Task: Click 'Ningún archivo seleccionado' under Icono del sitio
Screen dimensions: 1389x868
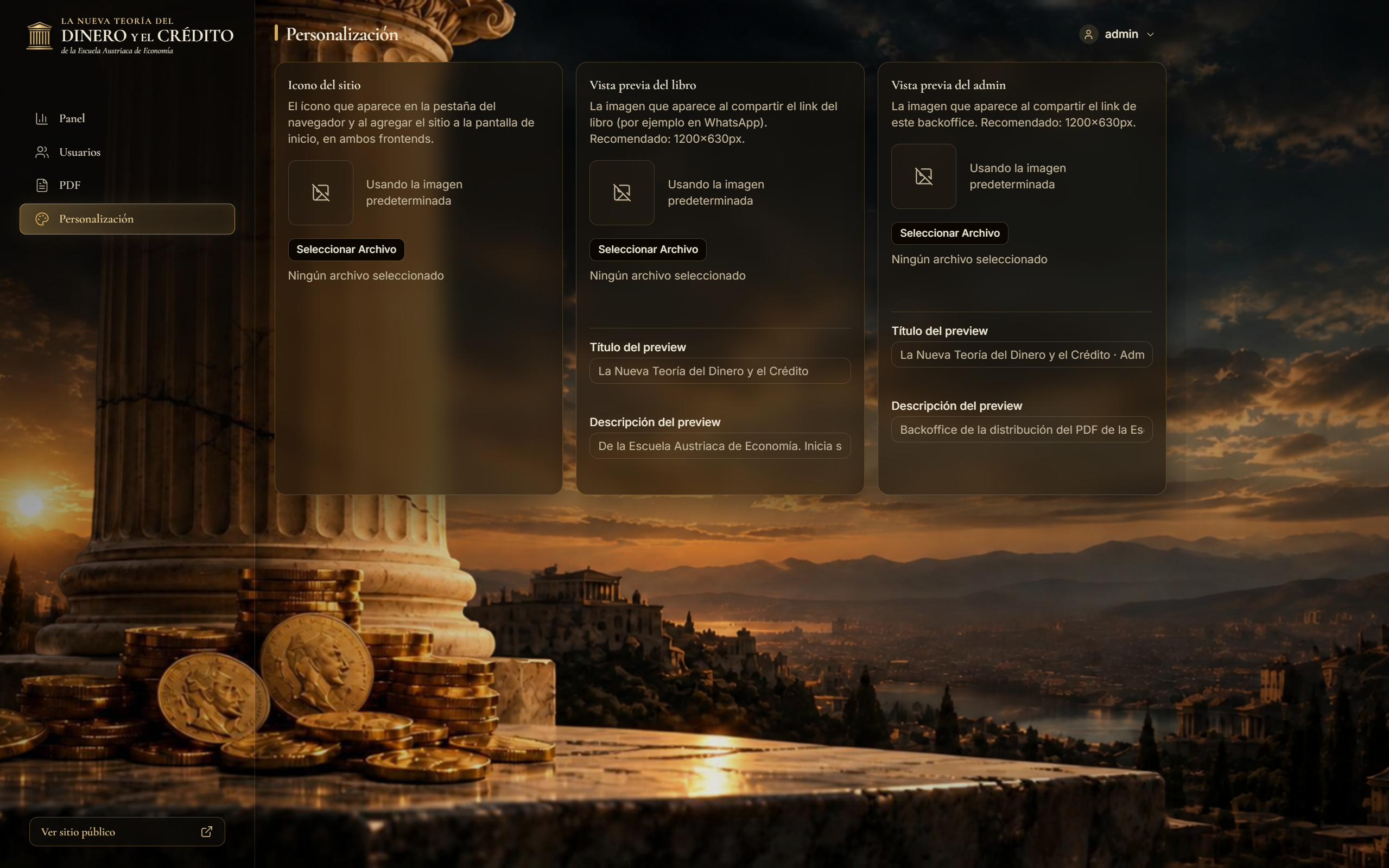Action: tap(366, 276)
